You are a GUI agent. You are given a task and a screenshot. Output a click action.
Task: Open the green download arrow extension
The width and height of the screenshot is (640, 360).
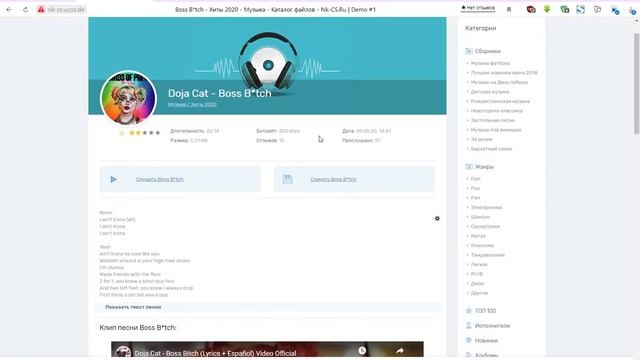click(x=547, y=9)
